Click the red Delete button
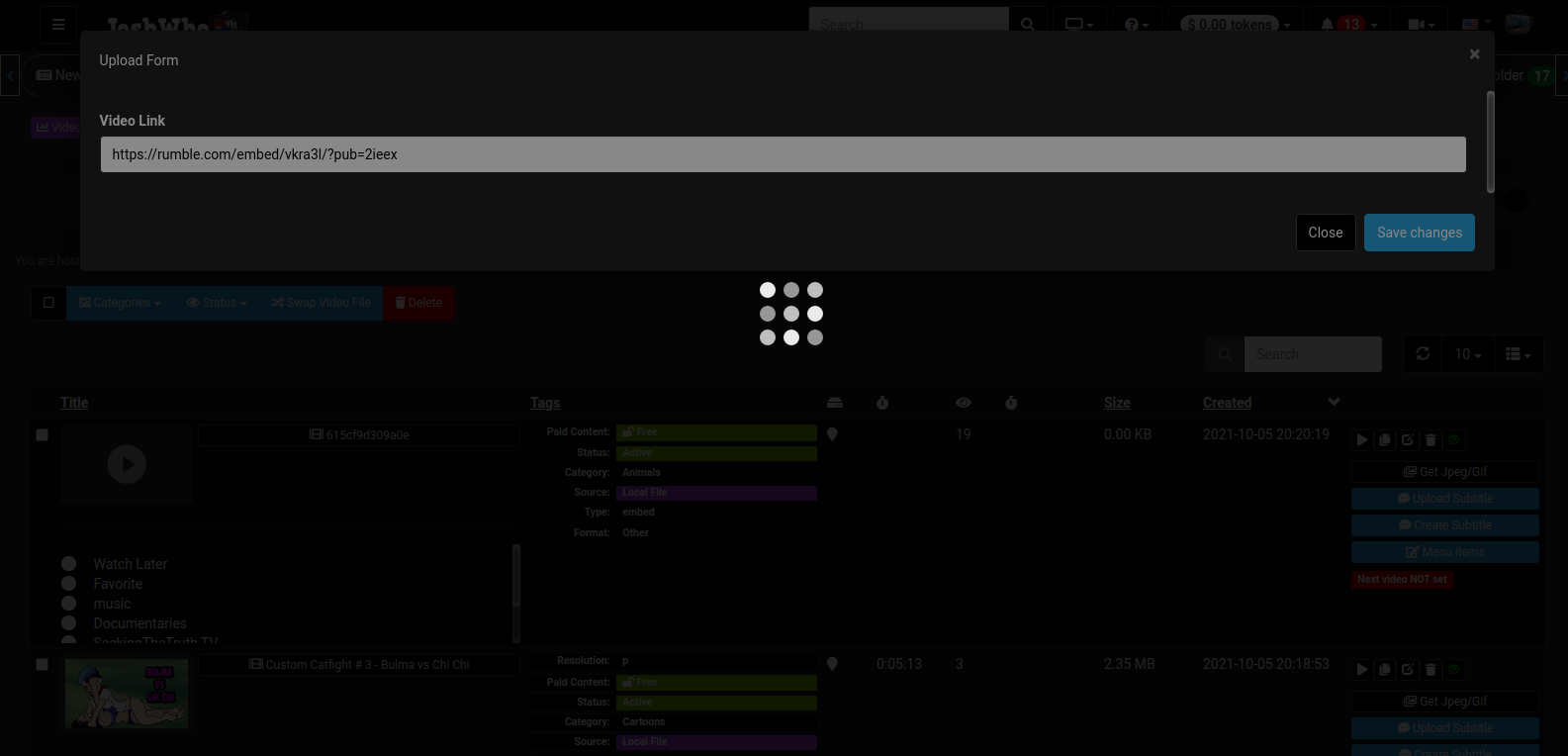 coord(418,303)
